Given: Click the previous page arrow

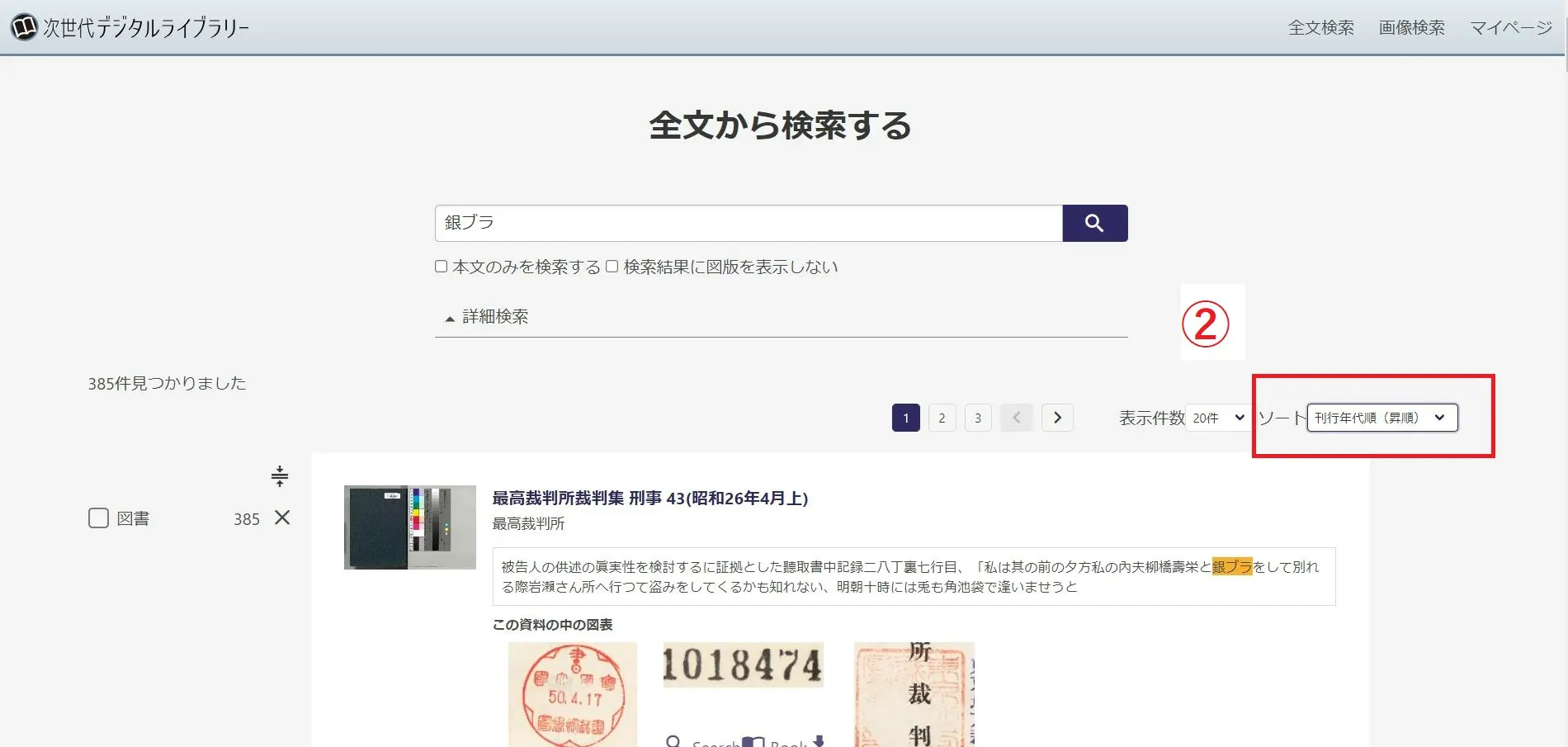Looking at the screenshot, I should pyautogui.click(x=1016, y=418).
